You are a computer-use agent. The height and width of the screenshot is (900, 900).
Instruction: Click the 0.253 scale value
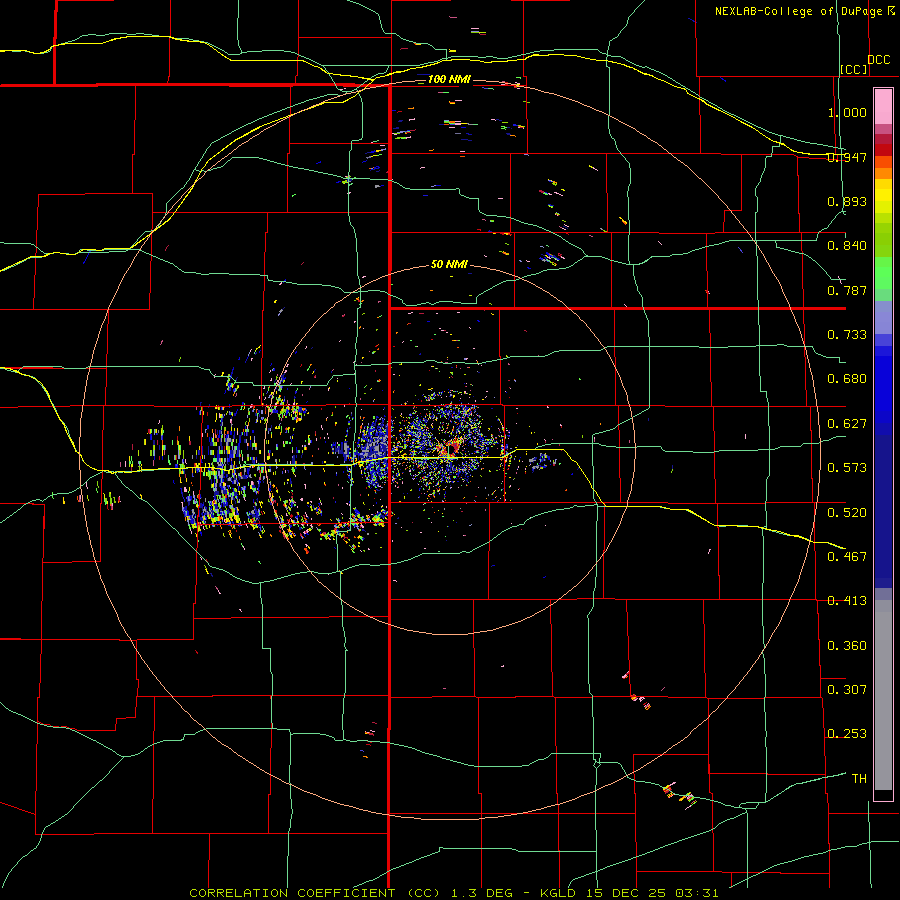[x=847, y=734]
